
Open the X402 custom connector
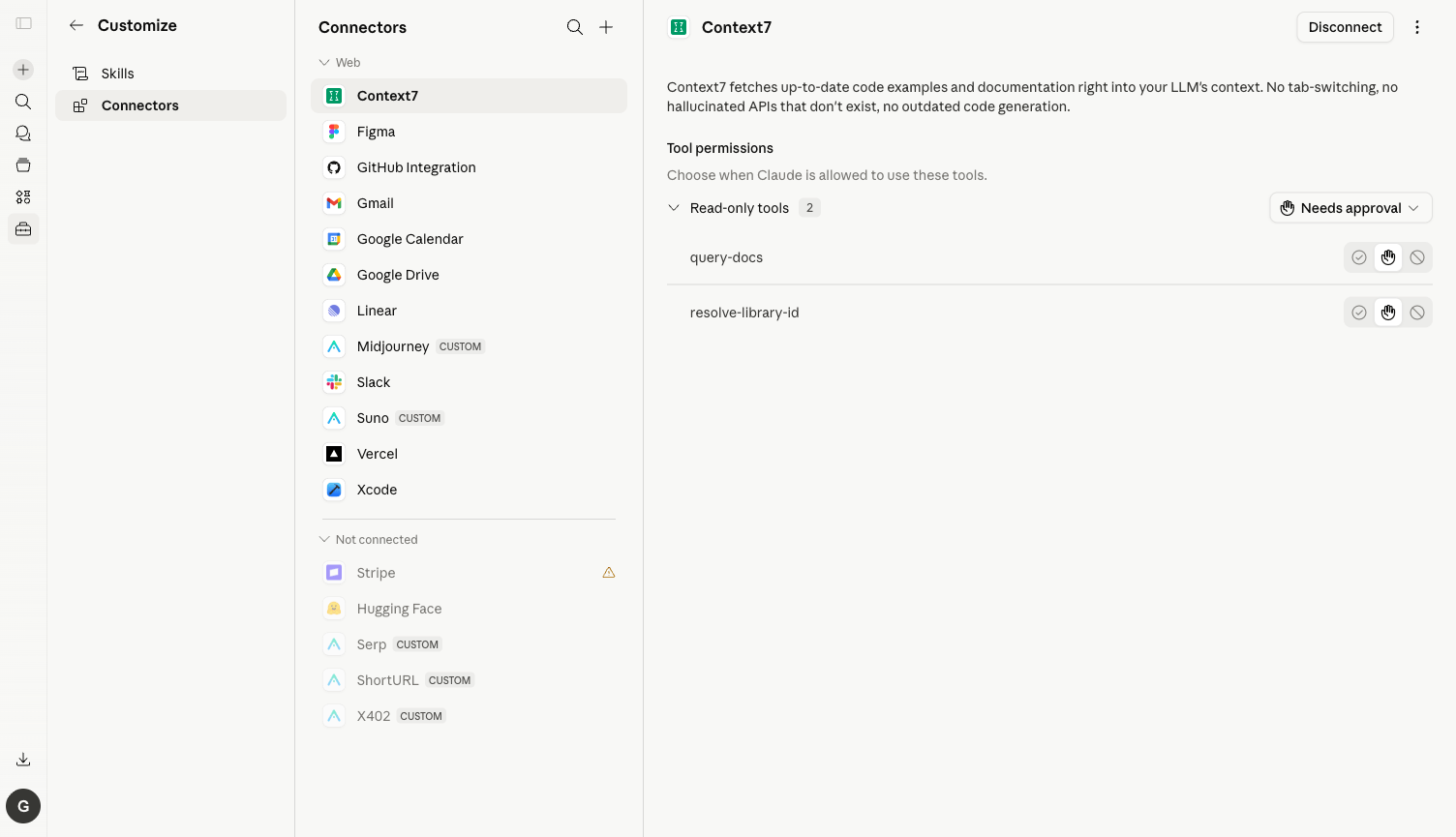(x=469, y=716)
